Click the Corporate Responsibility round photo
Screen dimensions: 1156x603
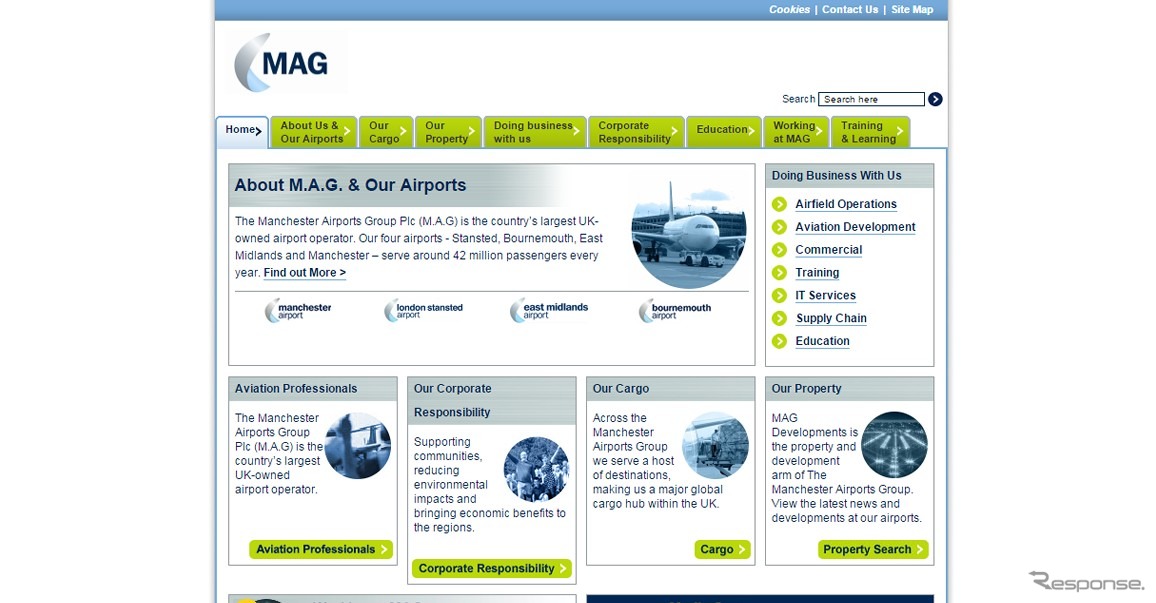(x=536, y=470)
